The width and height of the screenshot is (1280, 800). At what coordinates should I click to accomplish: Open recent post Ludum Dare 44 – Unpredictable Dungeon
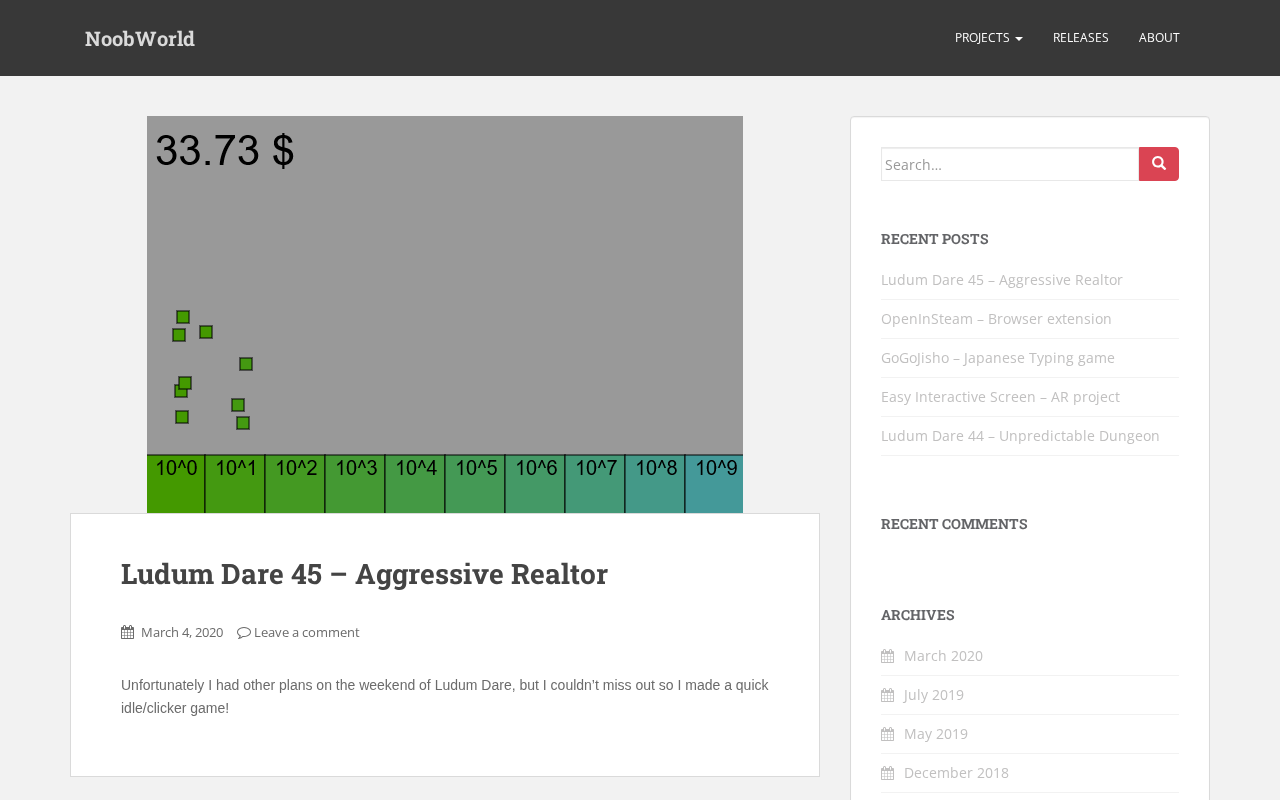tap(1020, 436)
